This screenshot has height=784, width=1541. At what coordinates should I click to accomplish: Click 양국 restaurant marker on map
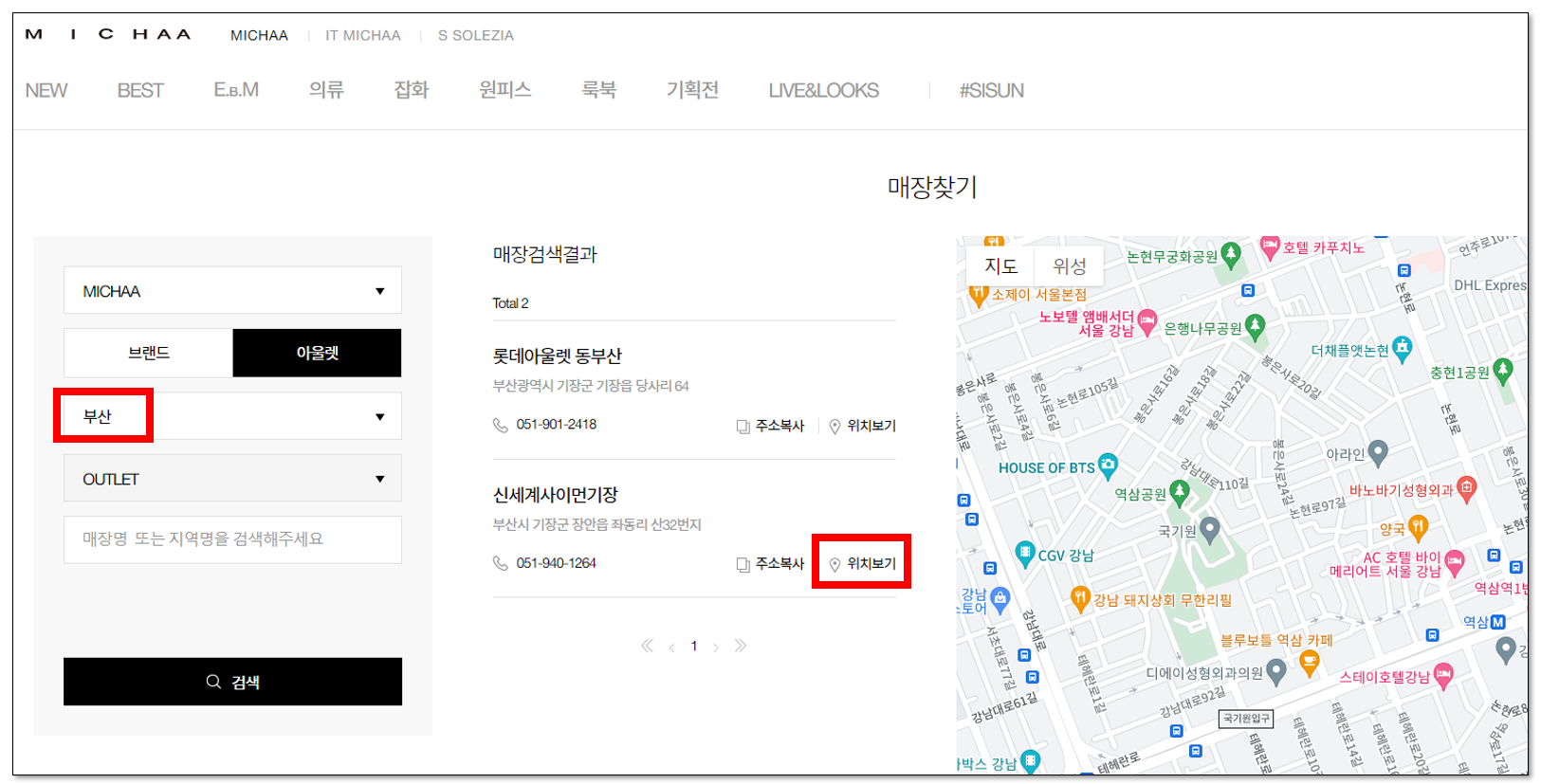pyautogui.click(x=1418, y=525)
